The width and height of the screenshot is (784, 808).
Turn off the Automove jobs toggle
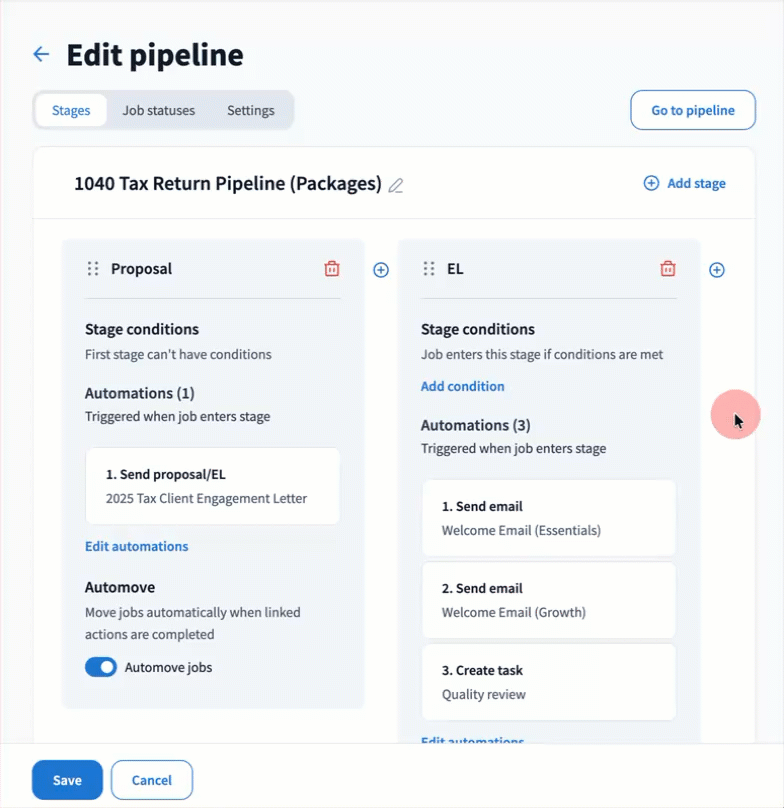[x=101, y=667]
